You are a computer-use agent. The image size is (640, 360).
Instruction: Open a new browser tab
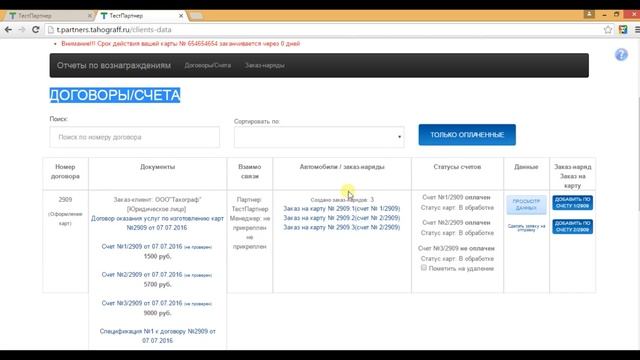196,16
